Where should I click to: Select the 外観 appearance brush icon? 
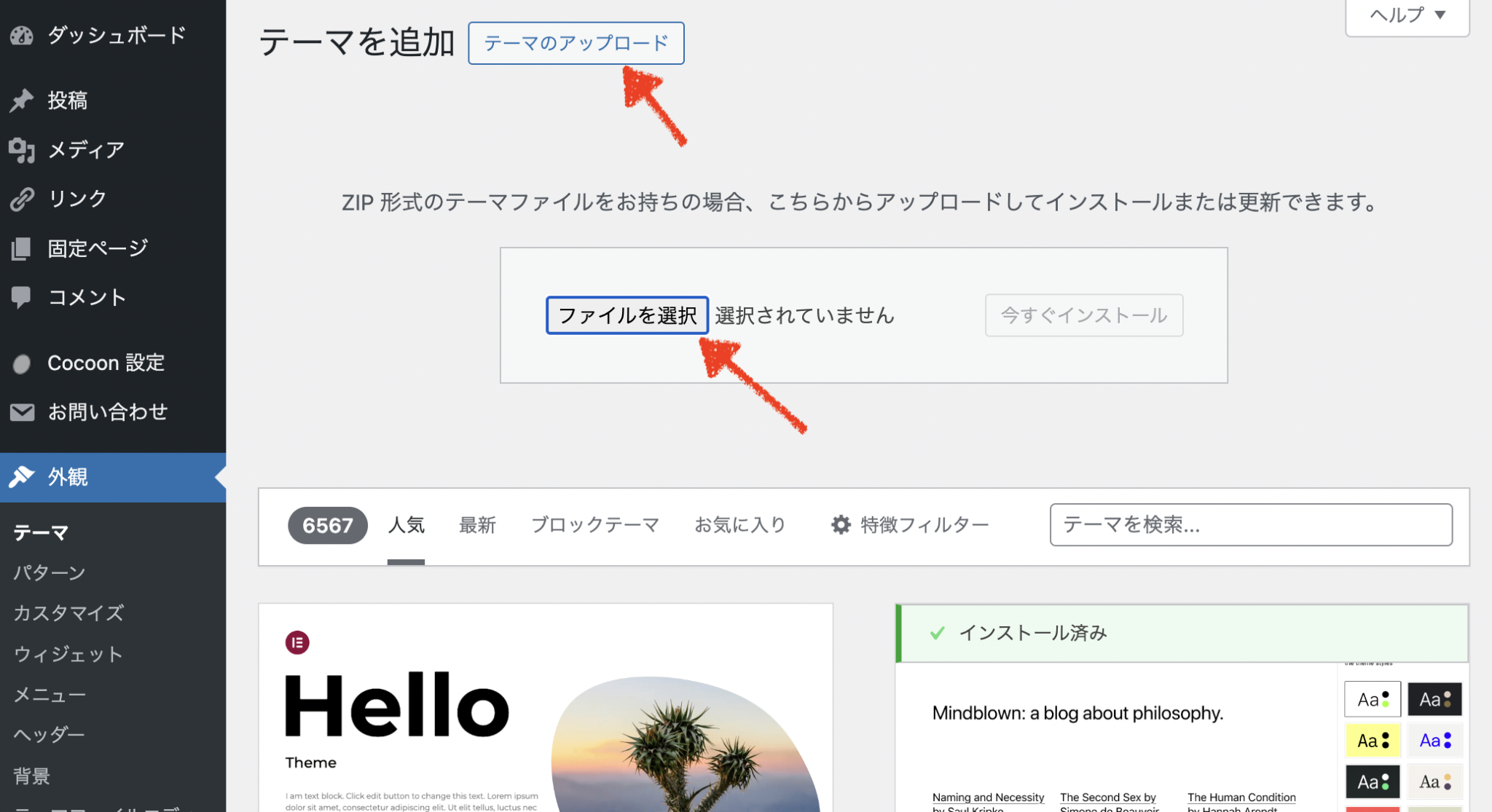tap(23, 476)
